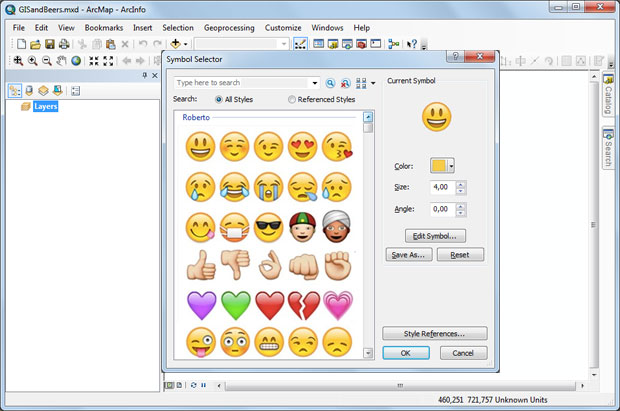Screen dimensions: 620x411
Task: Click the Paste toolbar icon
Action: coord(111,44)
